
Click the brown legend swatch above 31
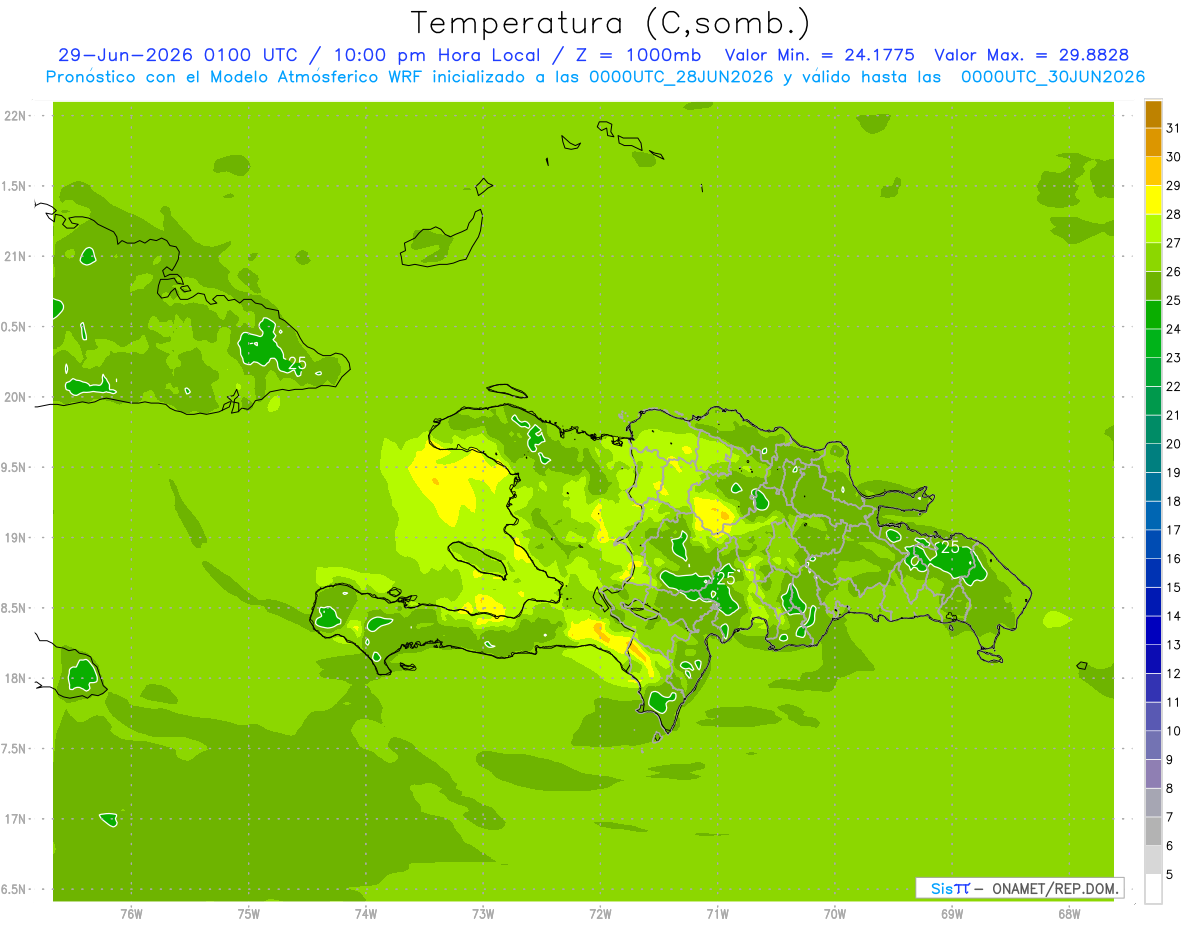[x=1153, y=113]
